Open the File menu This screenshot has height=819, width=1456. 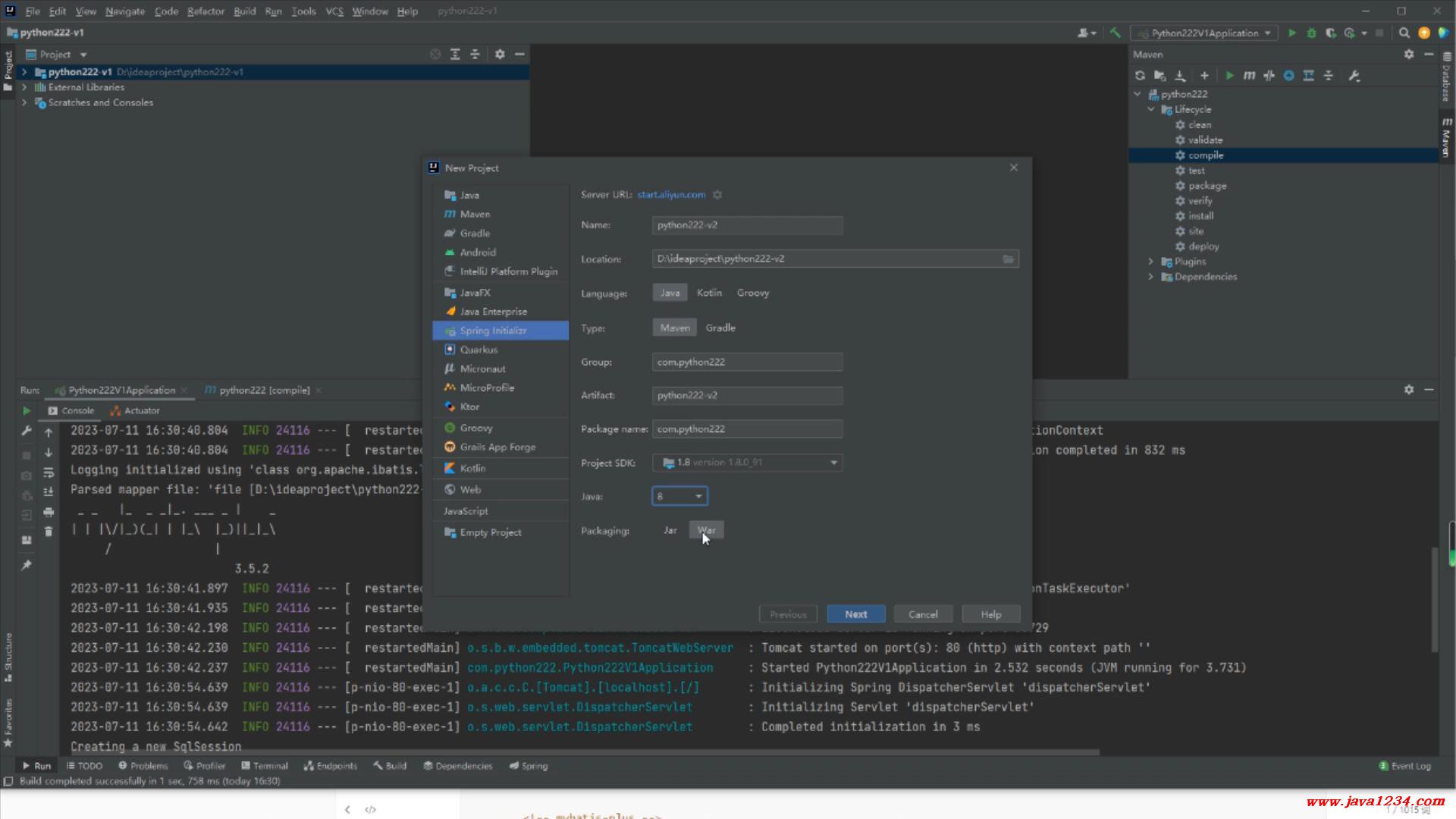pos(33,11)
